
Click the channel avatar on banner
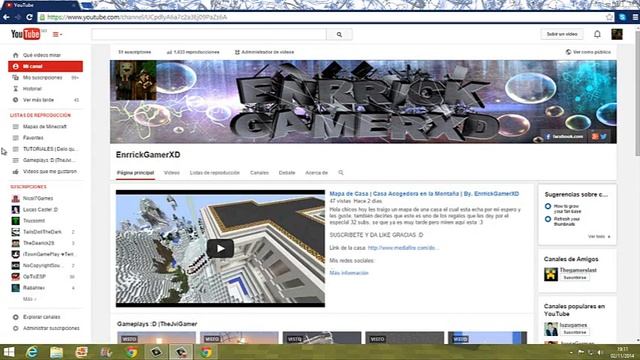(x=136, y=80)
